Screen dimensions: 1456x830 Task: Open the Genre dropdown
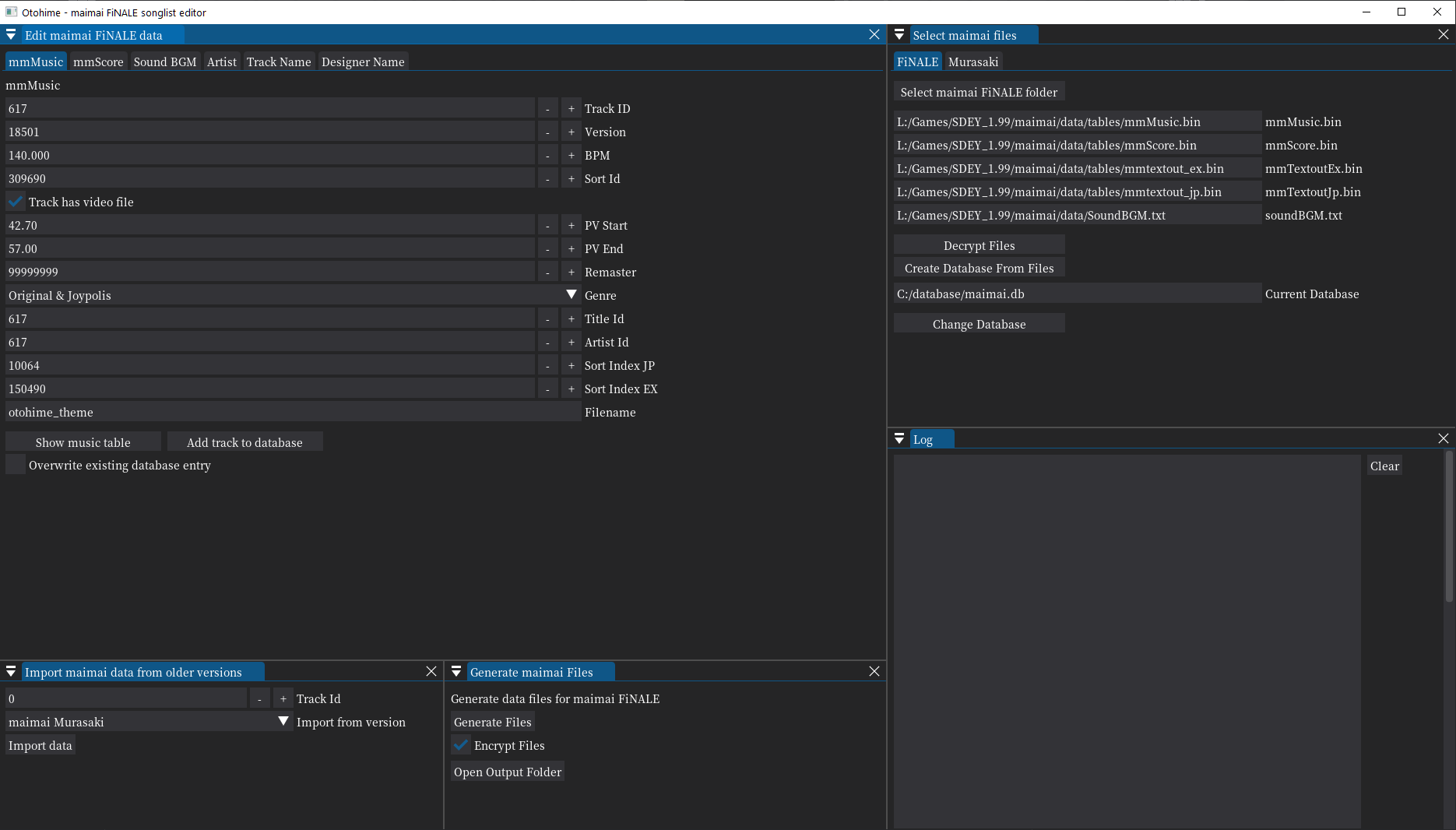tap(571, 294)
